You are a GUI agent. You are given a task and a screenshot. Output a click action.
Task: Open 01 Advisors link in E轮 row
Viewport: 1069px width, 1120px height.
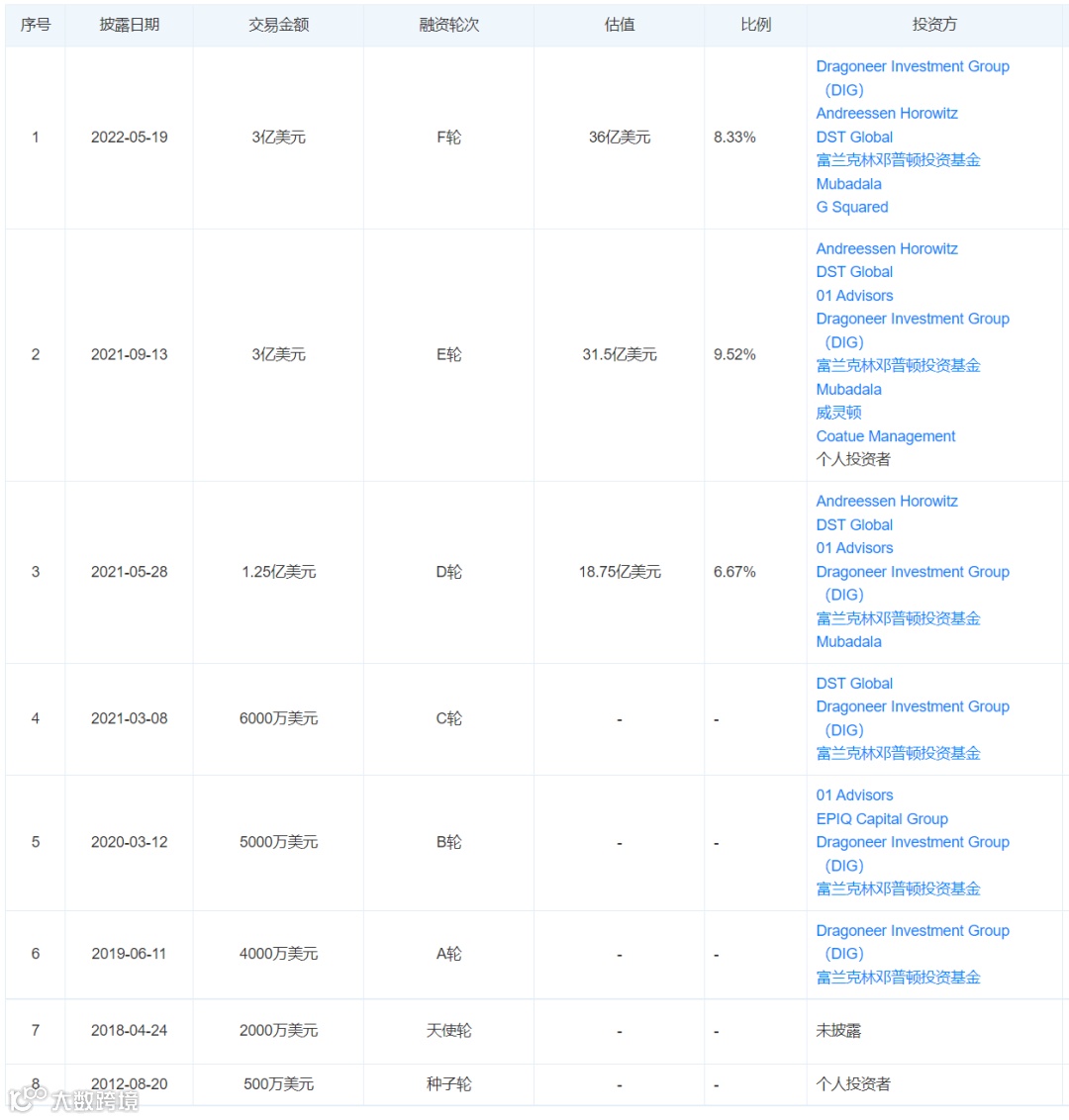coord(854,296)
